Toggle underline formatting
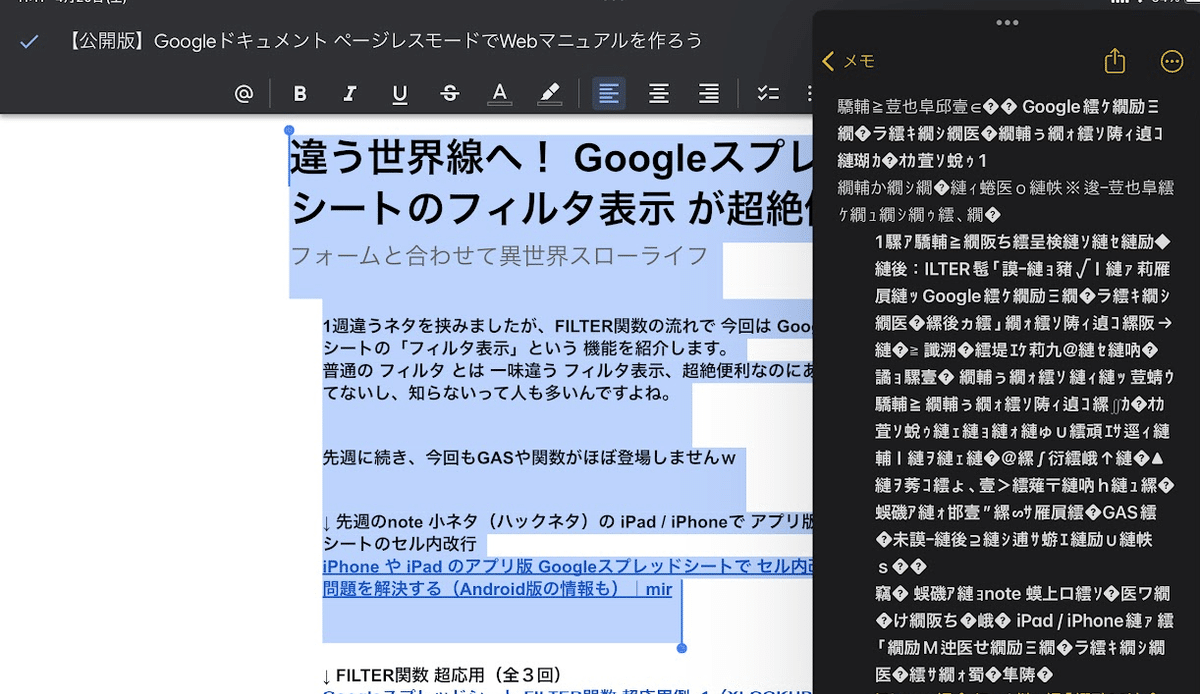This screenshot has width=1200, height=694. point(400,93)
